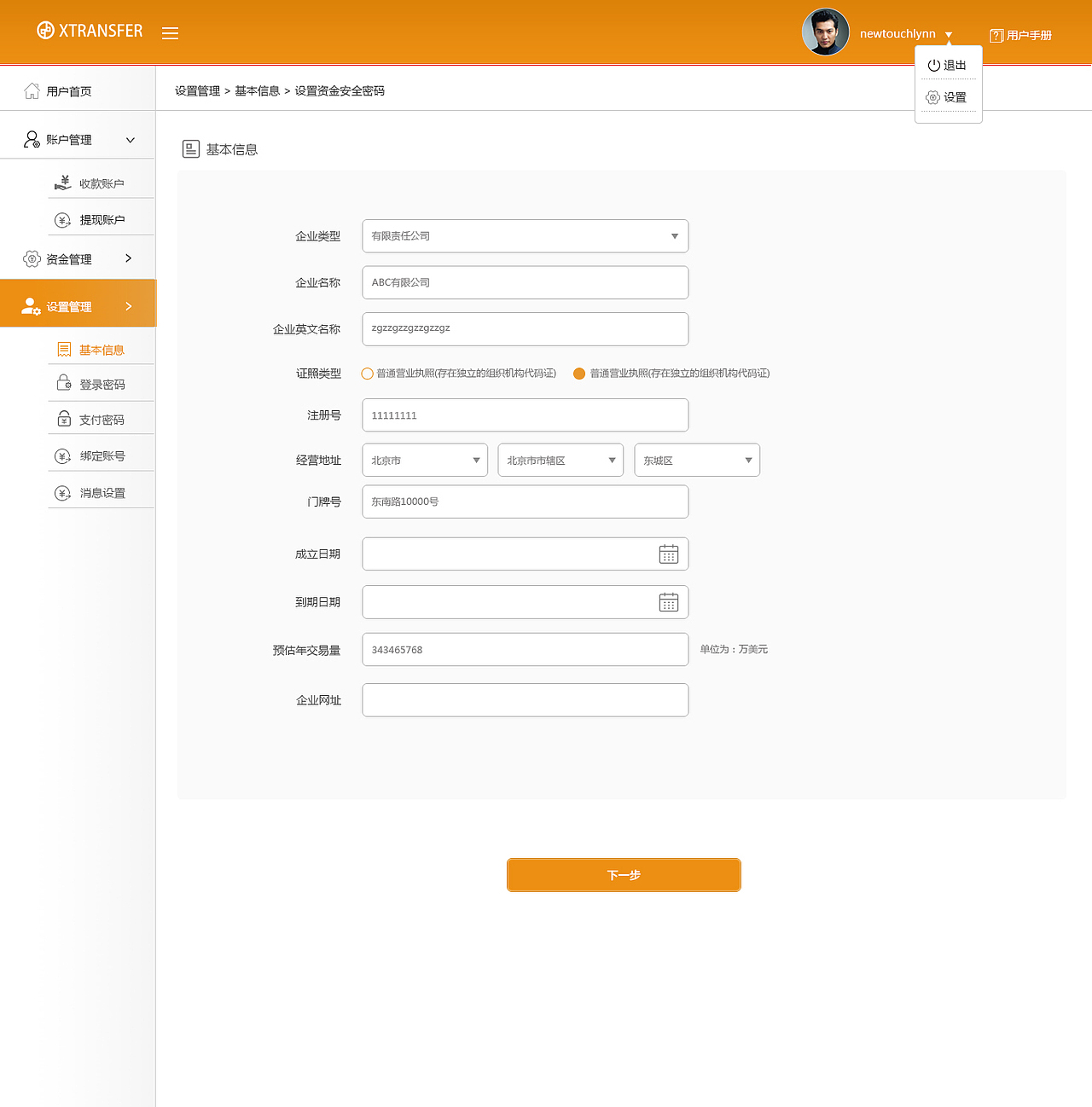Toggle the hamburger sidebar menu

(171, 33)
